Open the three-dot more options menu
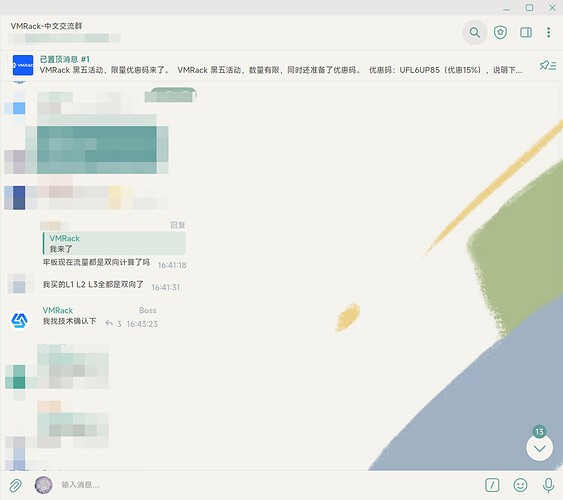 (548, 32)
